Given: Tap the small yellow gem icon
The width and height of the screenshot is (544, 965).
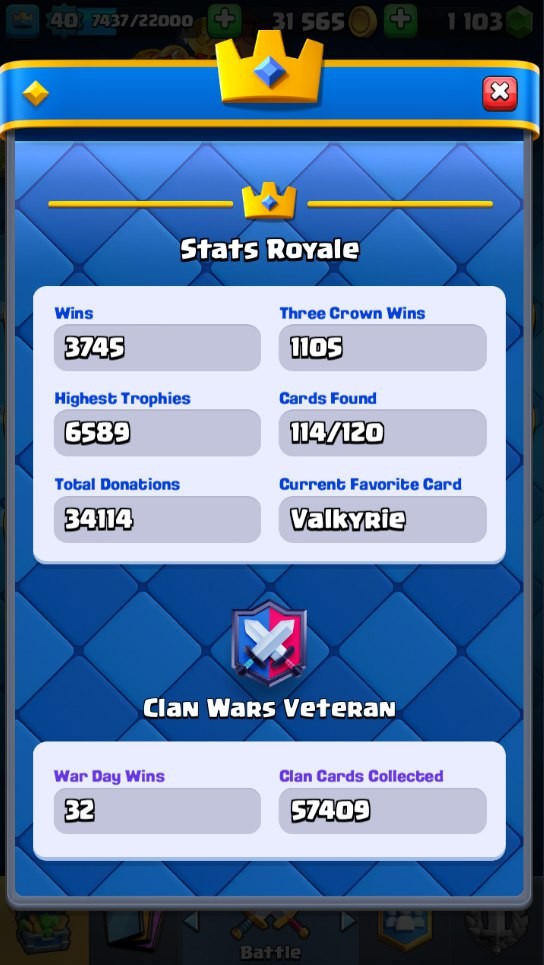Looking at the screenshot, I should point(35,94).
